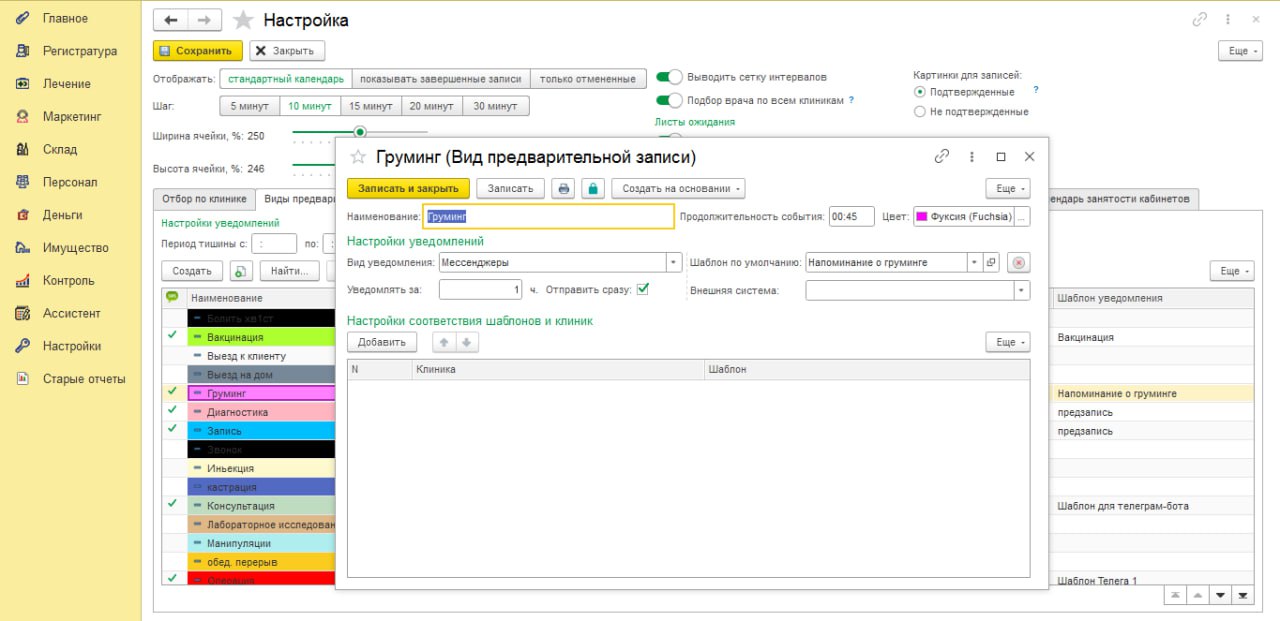The height and width of the screenshot is (621, 1280).
Task: Click the Главное section icon in sidebar
Action: 22,18
